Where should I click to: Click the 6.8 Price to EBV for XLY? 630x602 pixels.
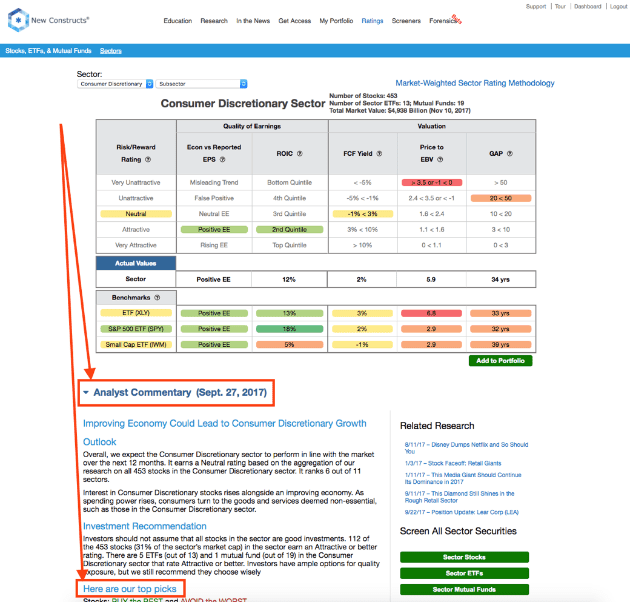tap(431, 313)
